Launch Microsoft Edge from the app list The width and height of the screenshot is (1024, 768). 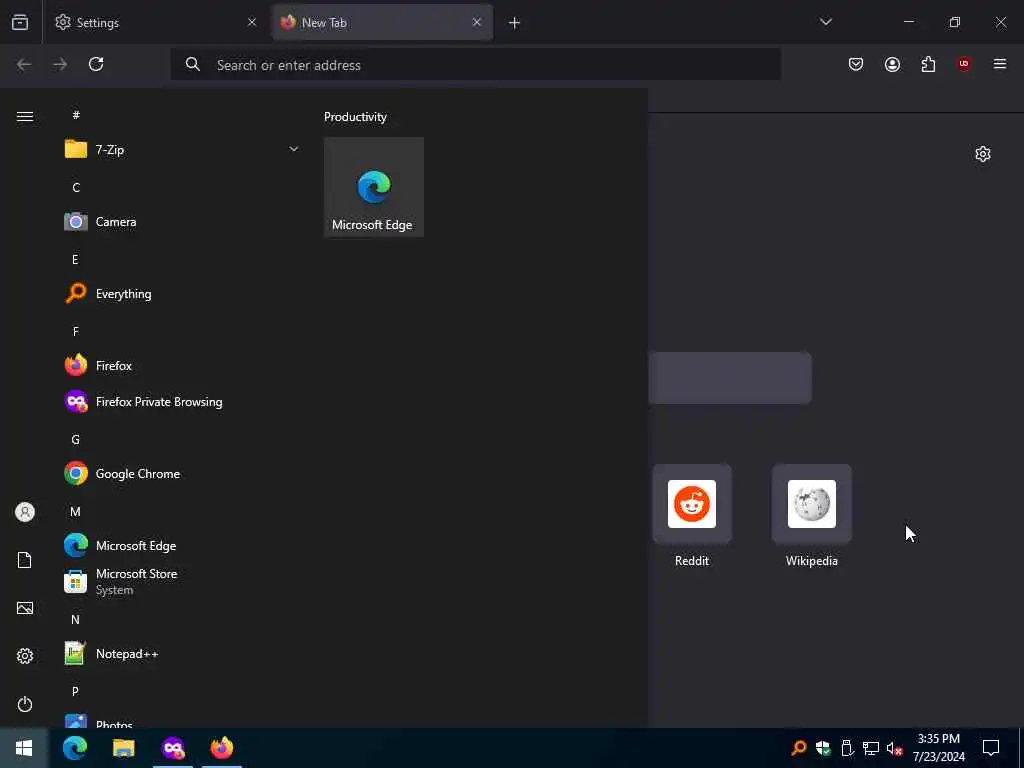183,545
